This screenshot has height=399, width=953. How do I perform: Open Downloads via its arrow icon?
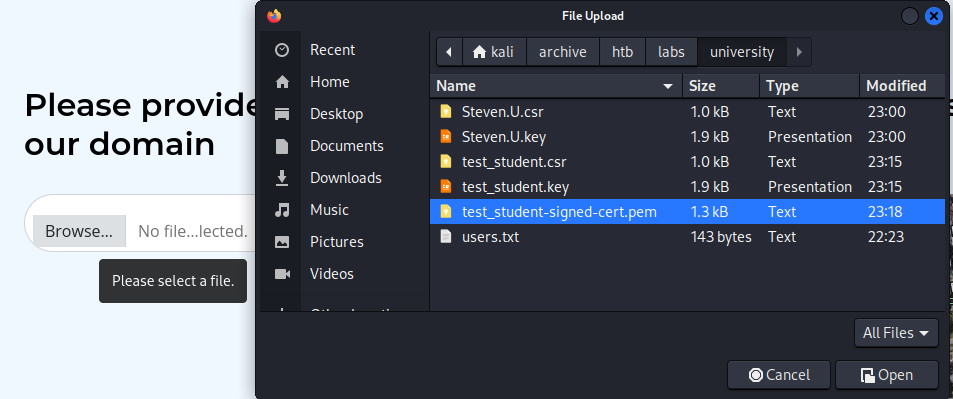tap(282, 178)
